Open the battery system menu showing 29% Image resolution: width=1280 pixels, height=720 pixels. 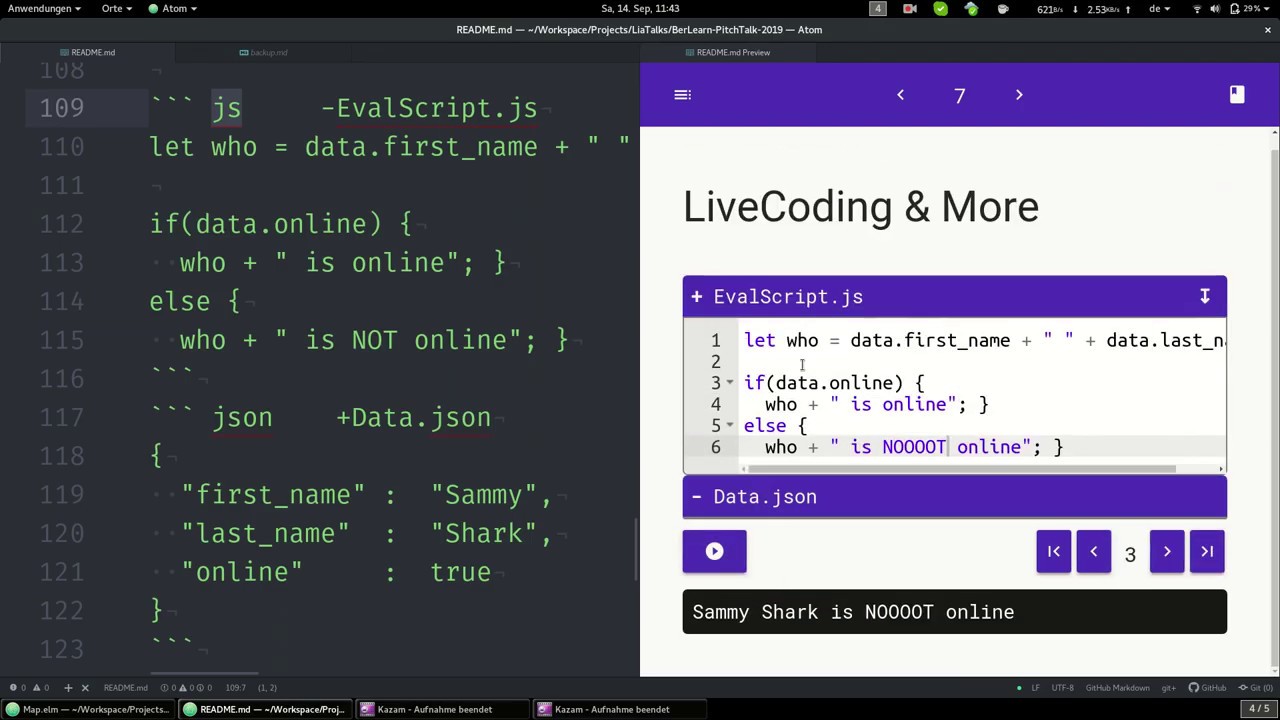[1248, 8]
